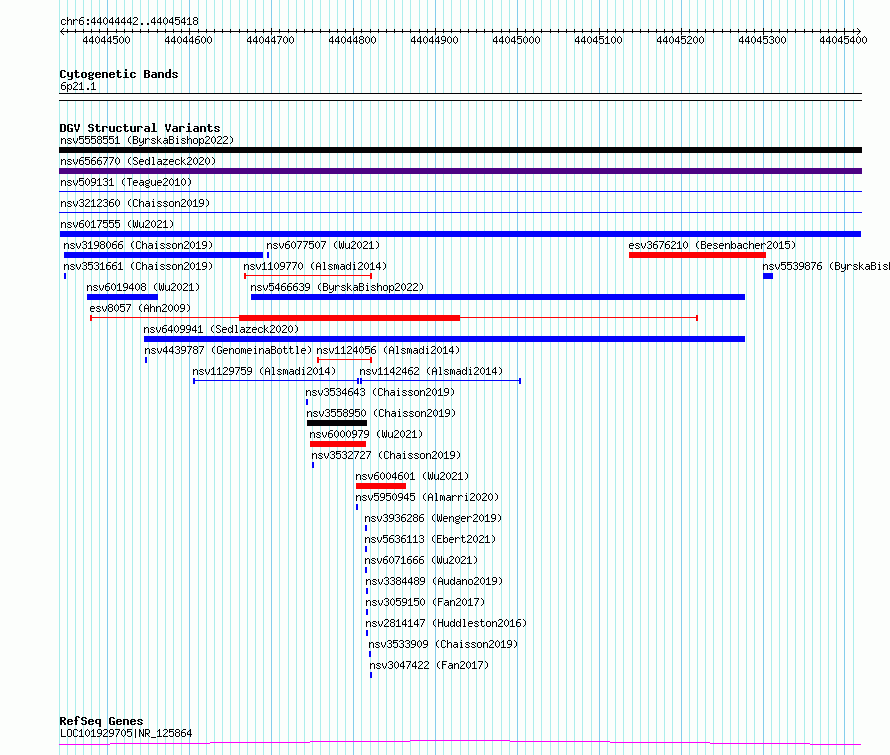
Task: Select the black nsv5558551 variant bar
Action: pos(460,150)
